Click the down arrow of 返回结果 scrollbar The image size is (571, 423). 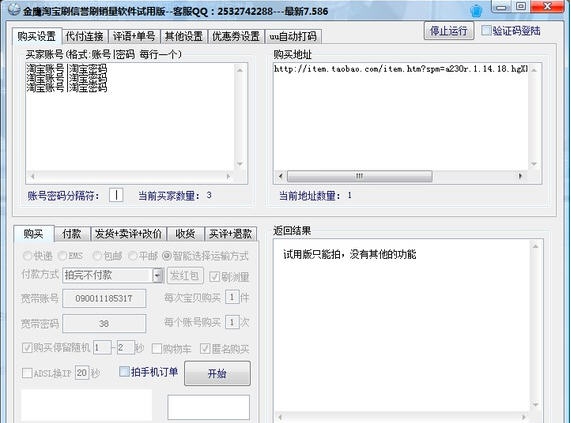pos(535,405)
